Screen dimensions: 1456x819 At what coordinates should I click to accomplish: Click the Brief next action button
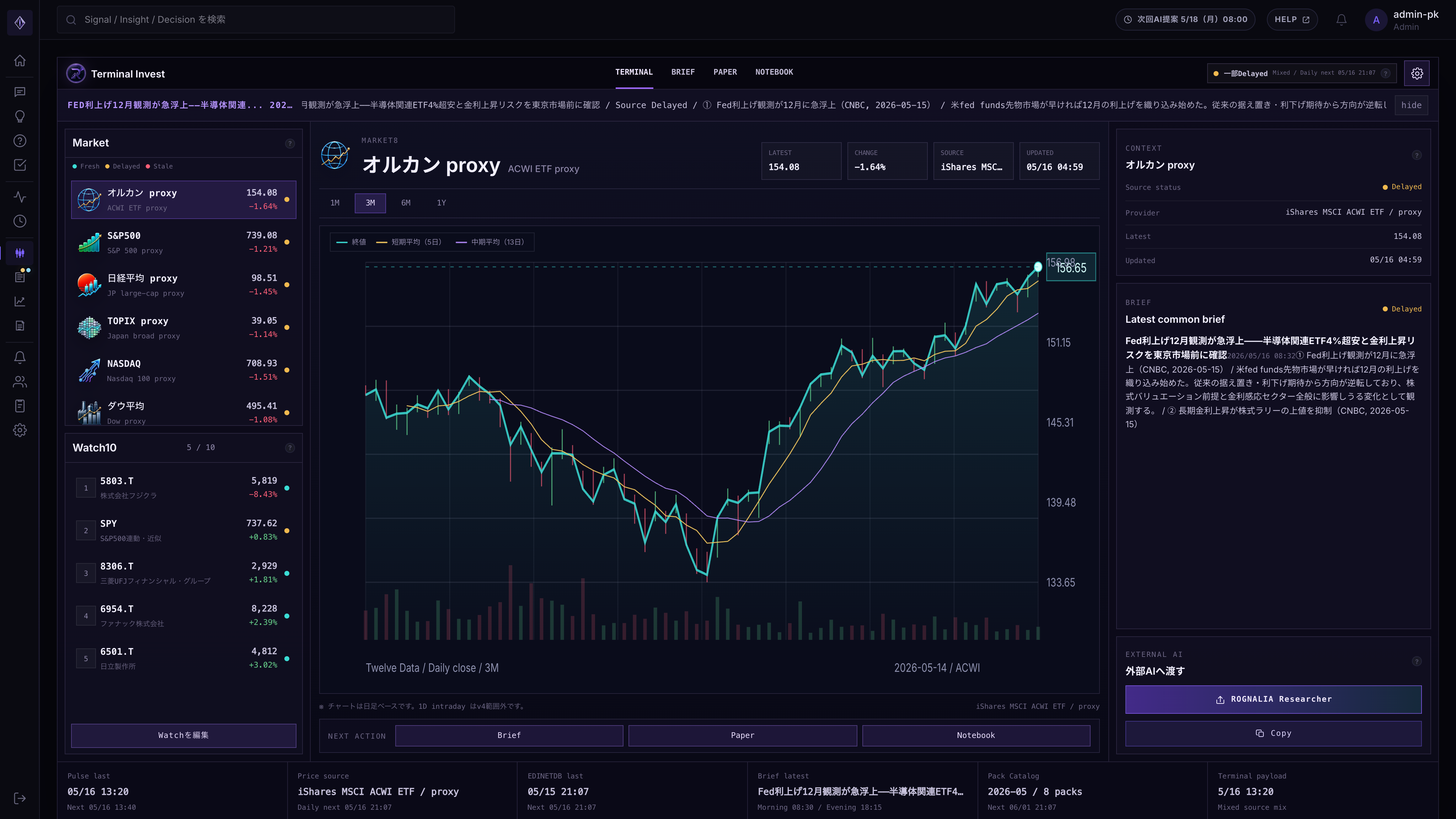point(509,735)
